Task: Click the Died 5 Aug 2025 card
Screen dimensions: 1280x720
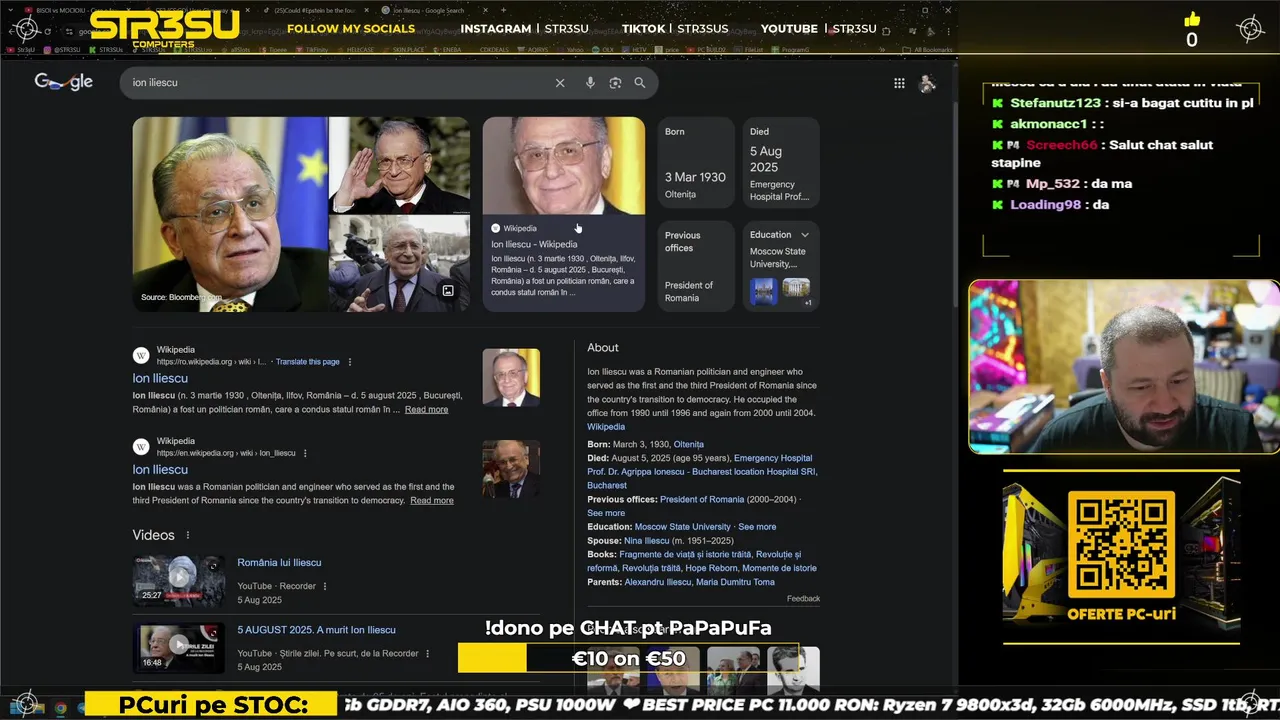Action: [x=781, y=163]
